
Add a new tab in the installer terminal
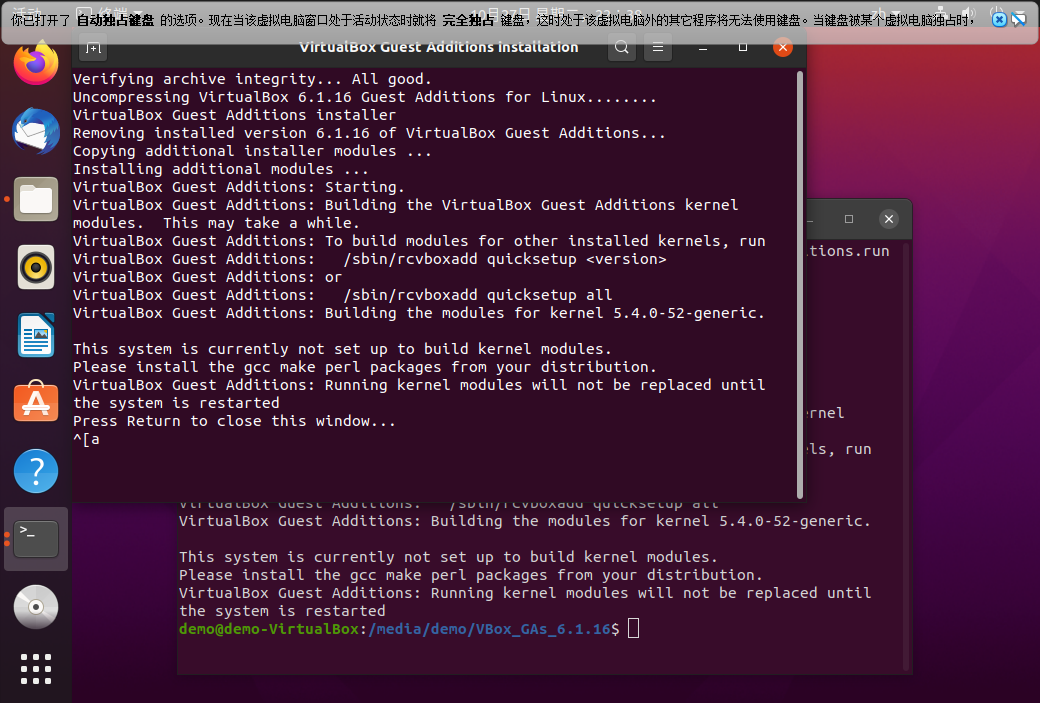(x=93, y=47)
